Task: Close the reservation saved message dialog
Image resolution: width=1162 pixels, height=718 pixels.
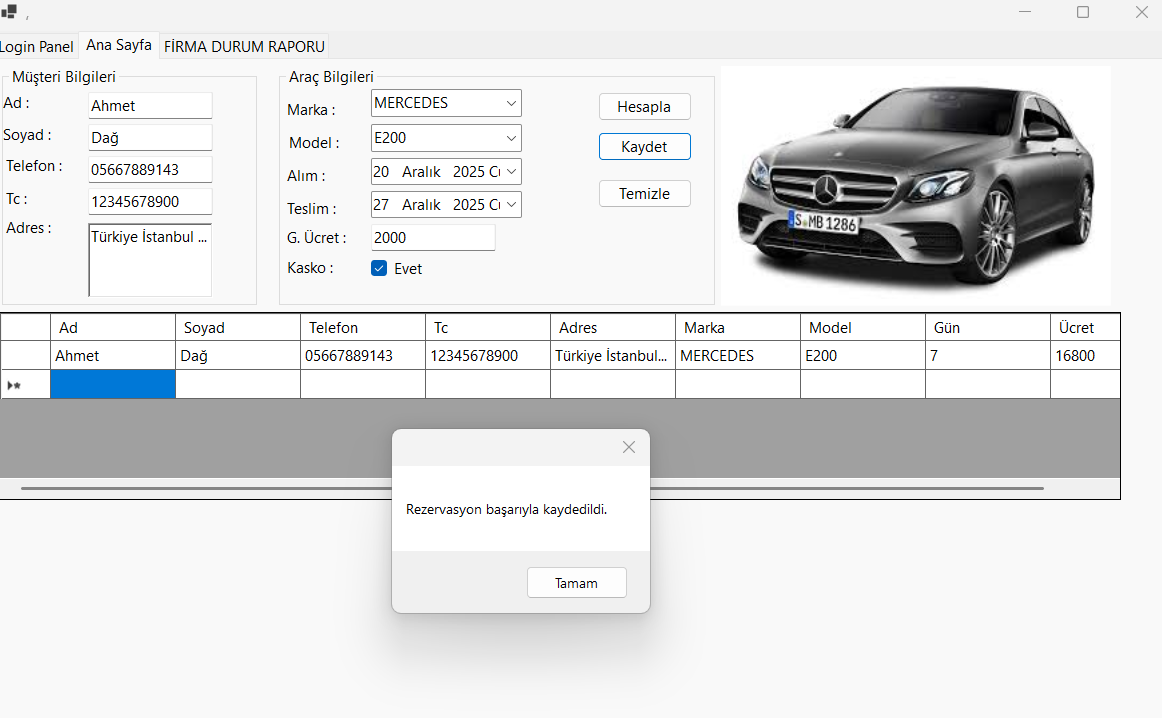Action: pyautogui.click(x=628, y=447)
